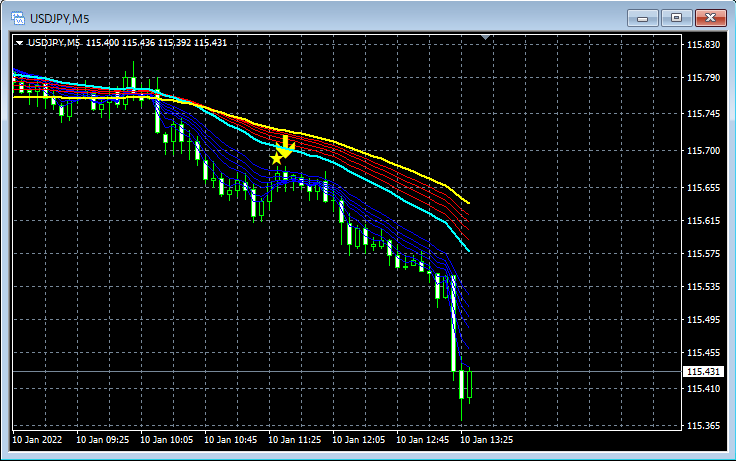Click the 115.830 price scale label
This screenshot has height=461, width=736.
[x=703, y=45]
